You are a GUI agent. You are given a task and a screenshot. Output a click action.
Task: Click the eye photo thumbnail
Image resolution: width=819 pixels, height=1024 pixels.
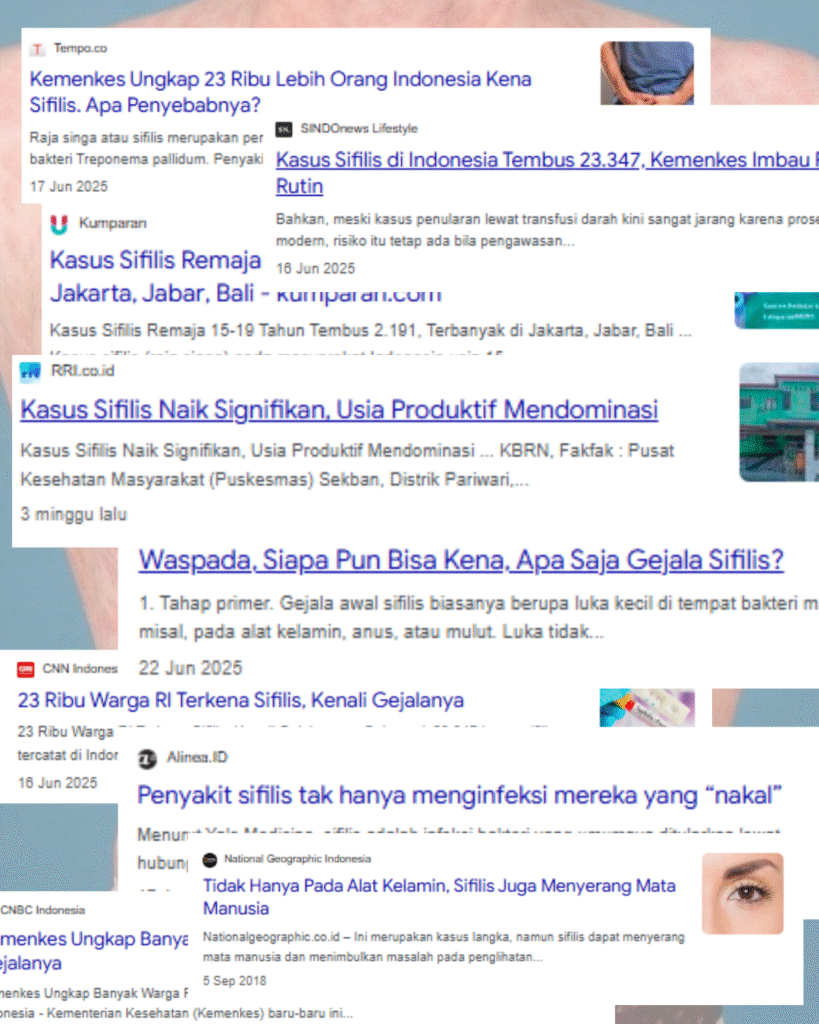click(x=743, y=893)
